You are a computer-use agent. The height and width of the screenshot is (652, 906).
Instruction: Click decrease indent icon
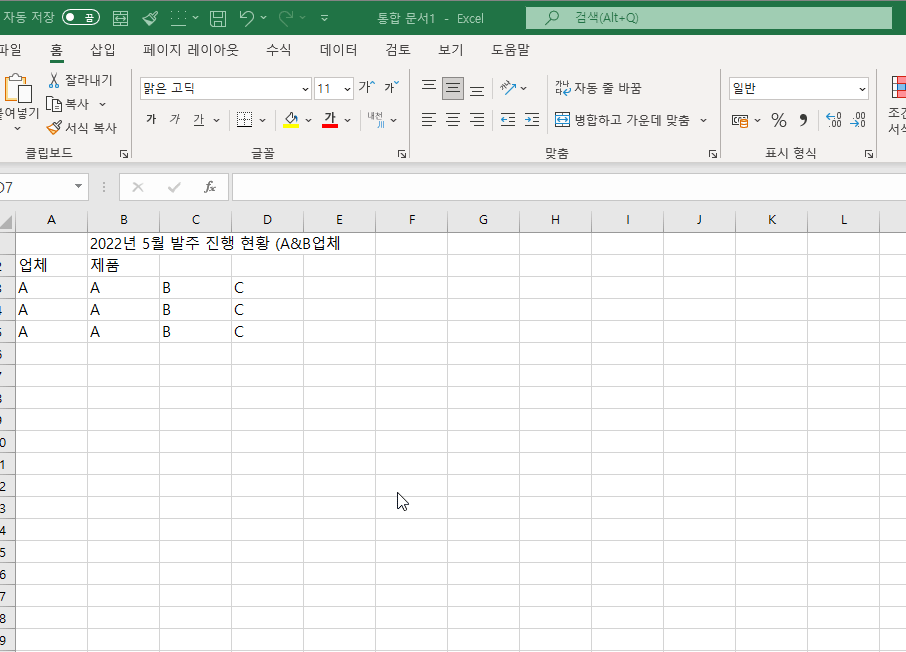pos(508,120)
